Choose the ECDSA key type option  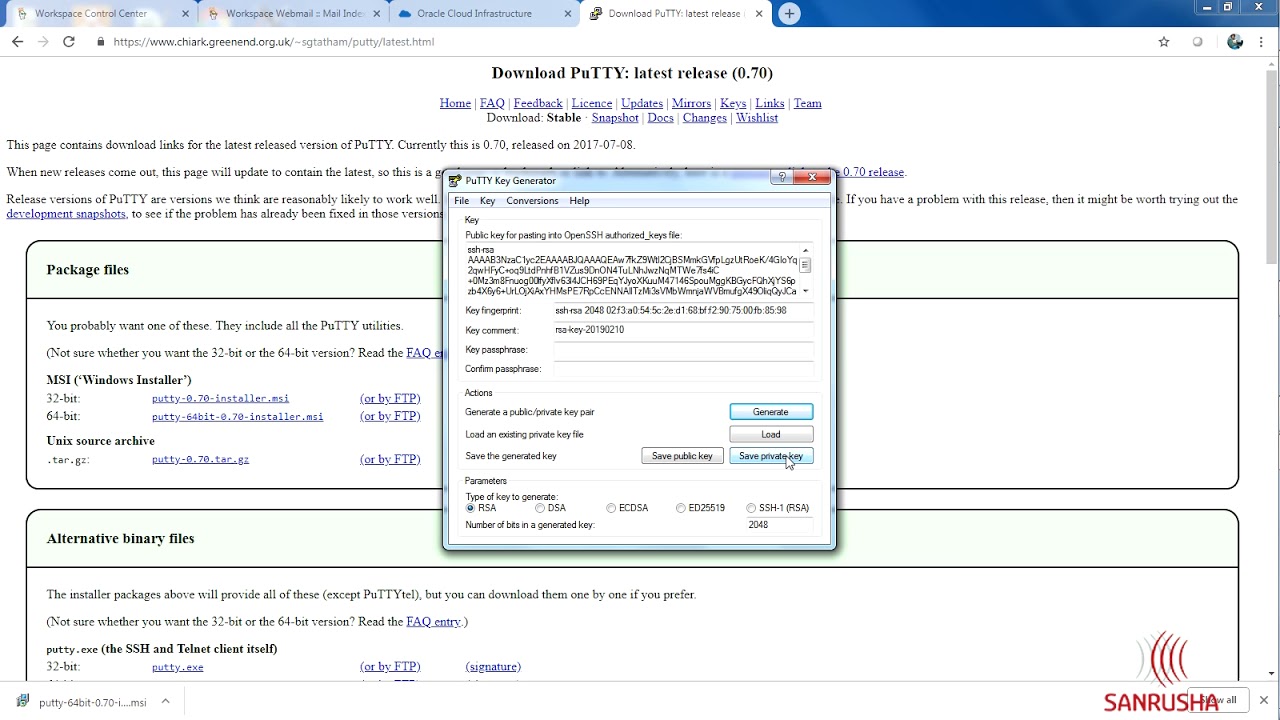click(611, 508)
